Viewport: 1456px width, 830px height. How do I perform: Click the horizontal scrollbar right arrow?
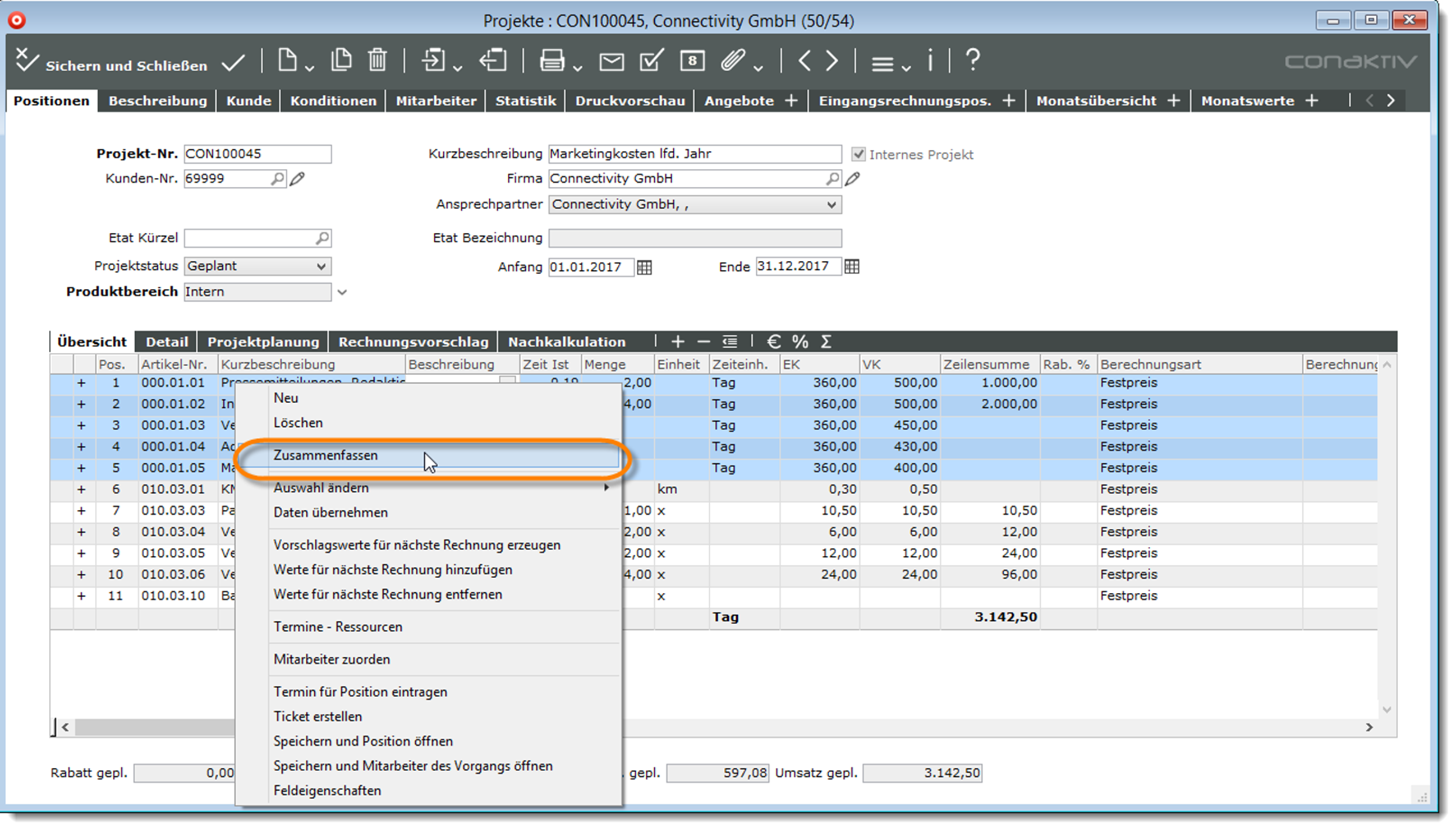coord(1368,727)
